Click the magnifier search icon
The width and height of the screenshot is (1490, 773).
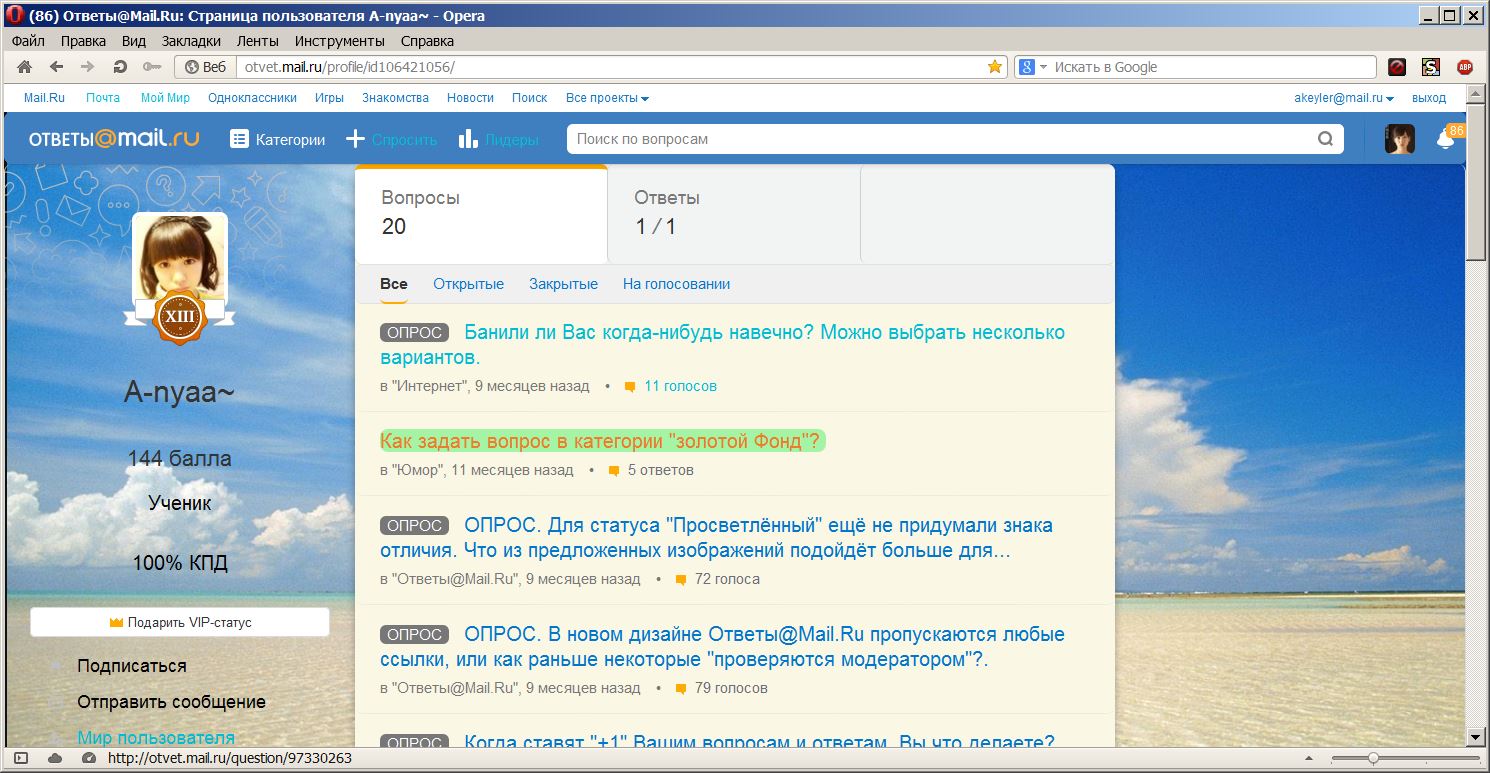point(1326,139)
